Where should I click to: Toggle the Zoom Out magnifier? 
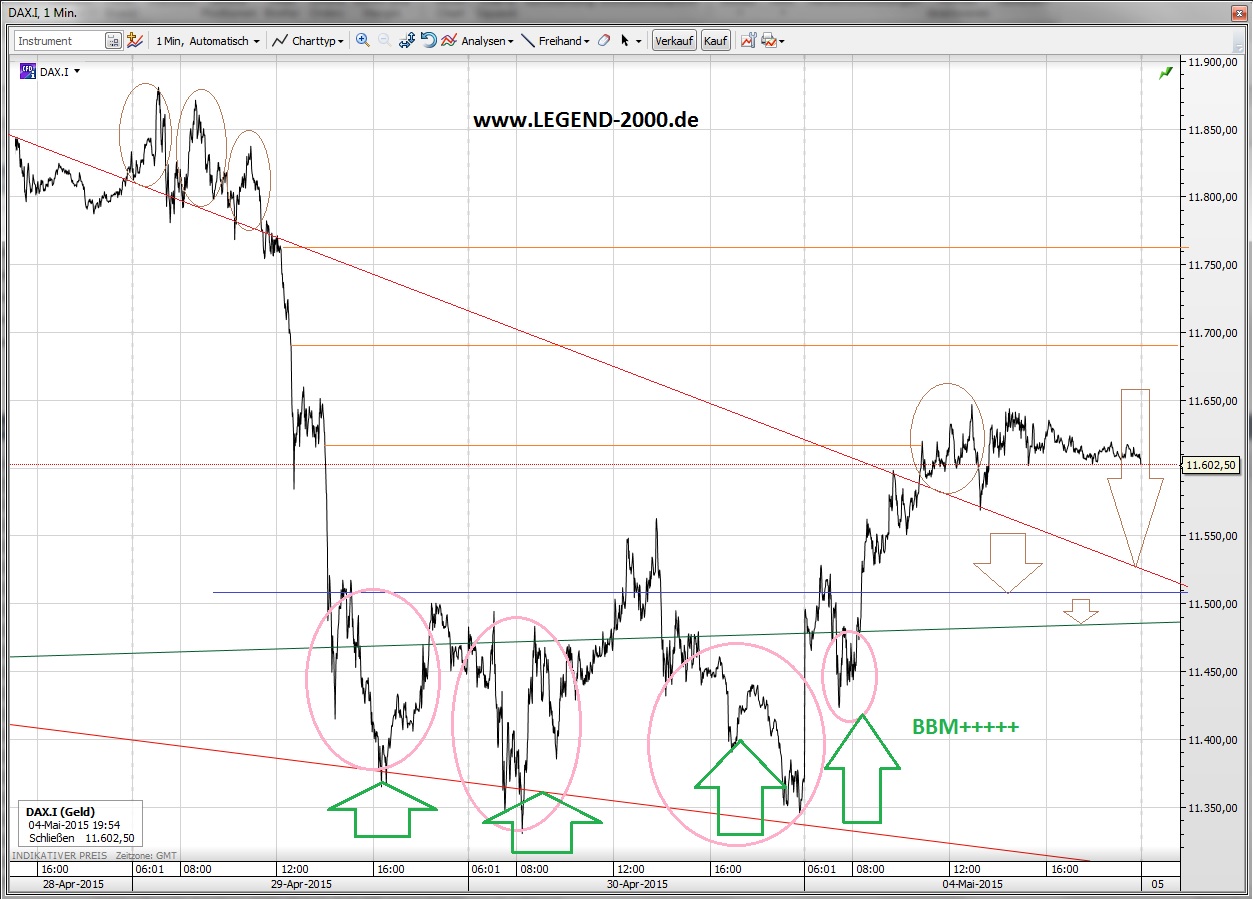click(383, 41)
